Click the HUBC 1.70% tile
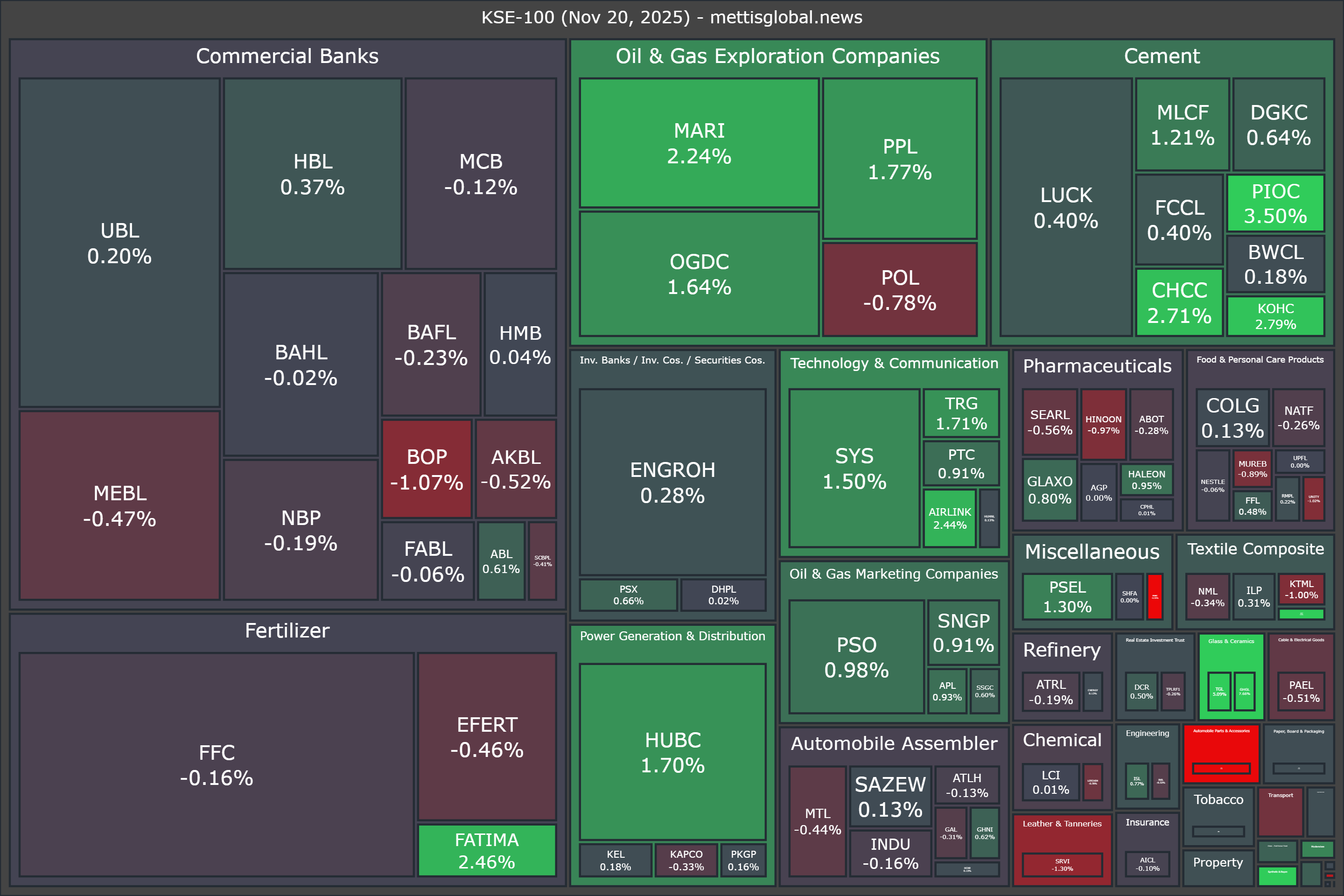The width and height of the screenshot is (1344, 896). tap(672, 751)
